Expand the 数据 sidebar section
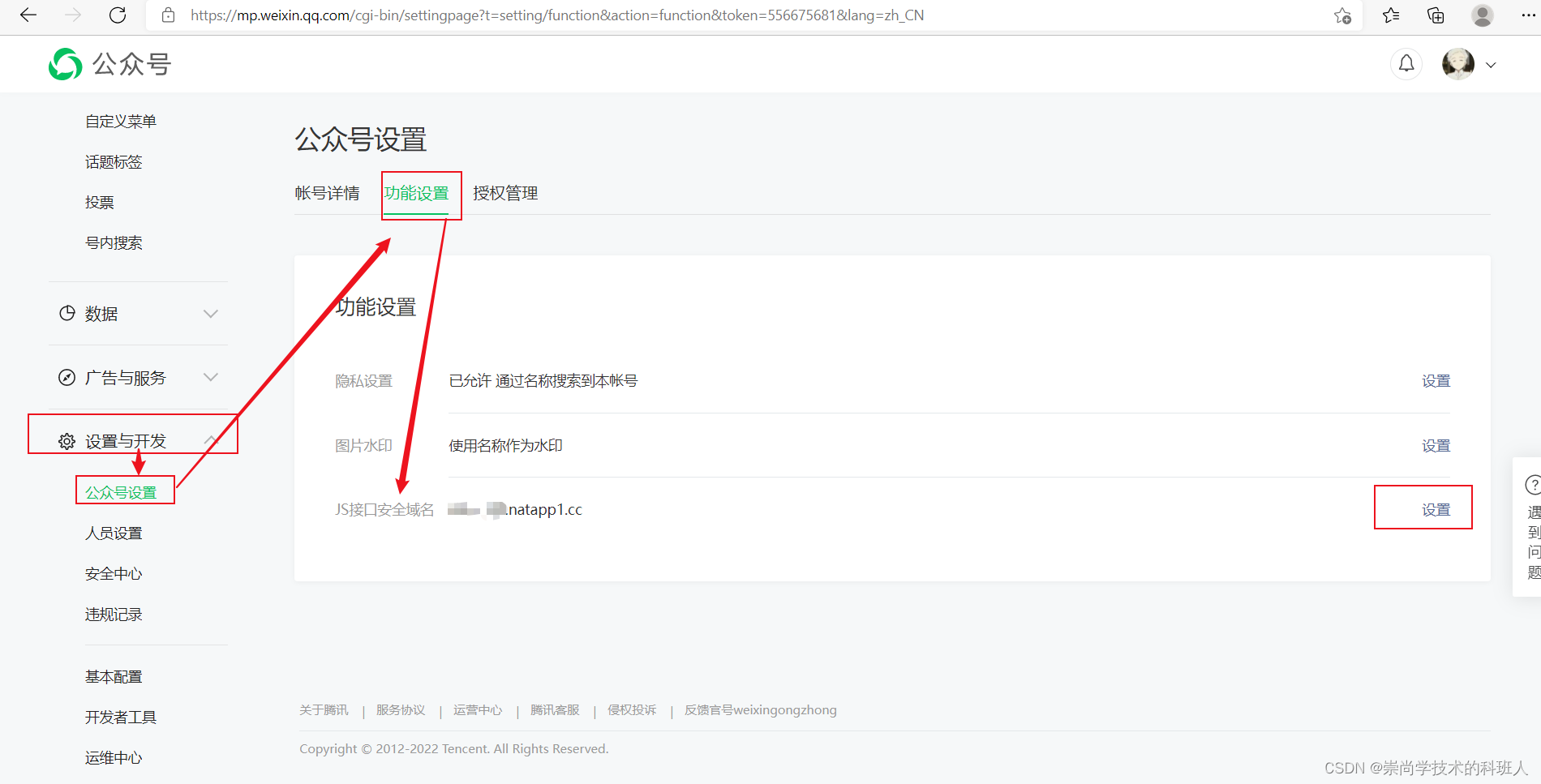 211,314
